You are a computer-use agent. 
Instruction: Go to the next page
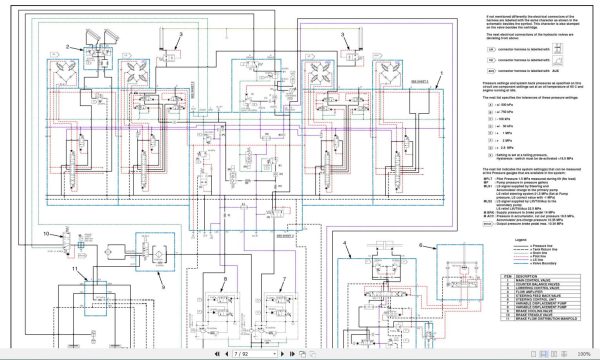click(x=283, y=354)
